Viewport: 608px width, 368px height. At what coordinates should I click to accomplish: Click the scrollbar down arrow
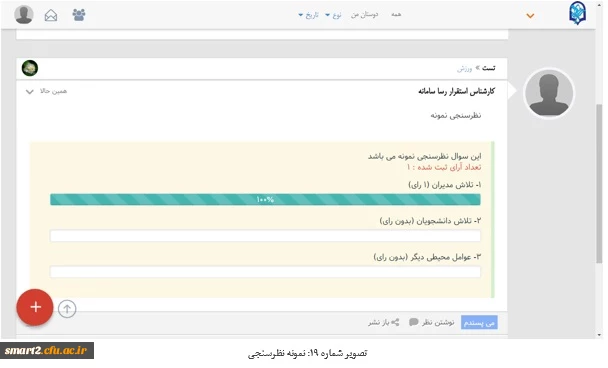[600, 335]
